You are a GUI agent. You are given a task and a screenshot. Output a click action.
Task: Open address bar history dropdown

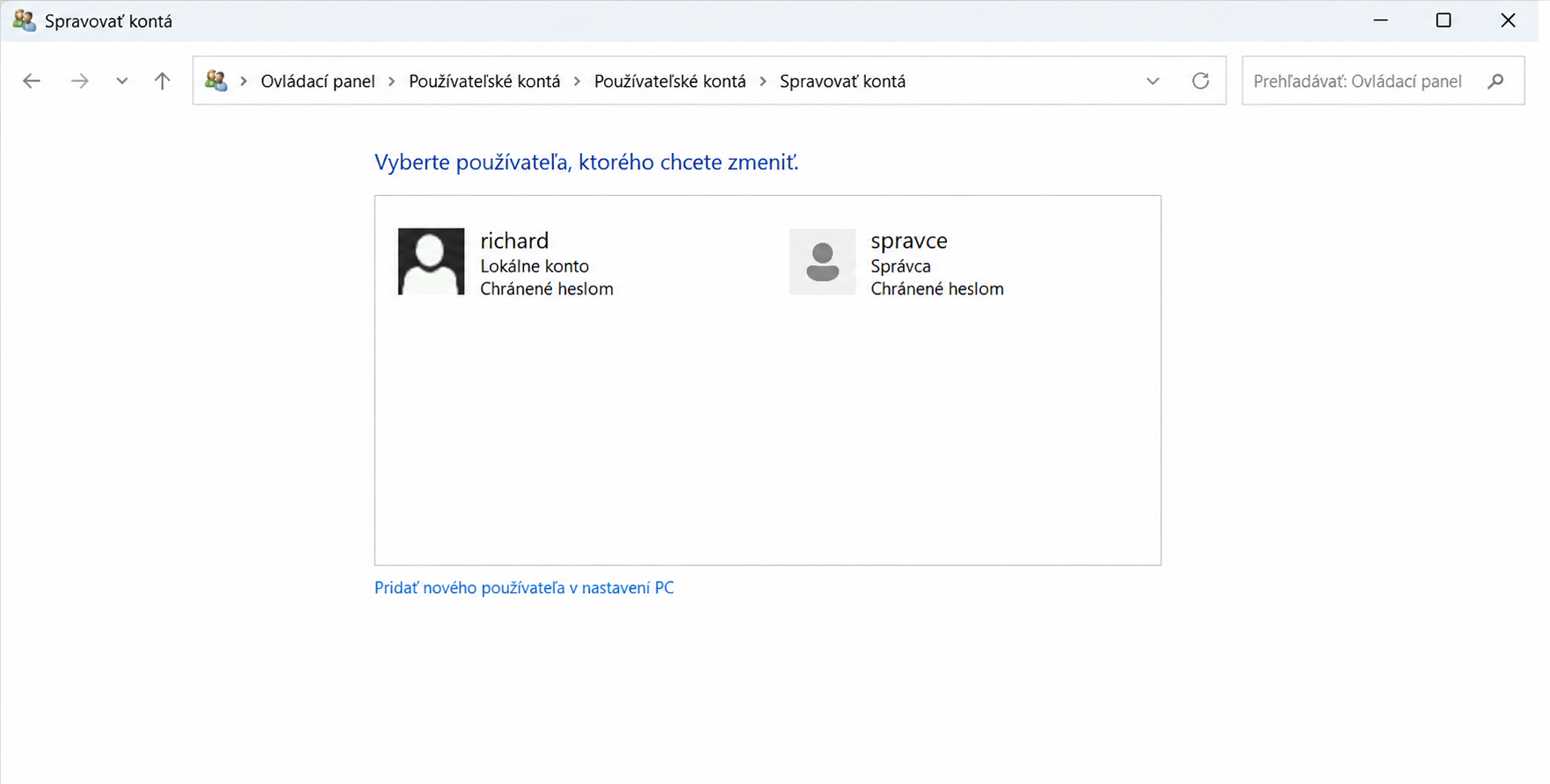(x=1153, y=81)
